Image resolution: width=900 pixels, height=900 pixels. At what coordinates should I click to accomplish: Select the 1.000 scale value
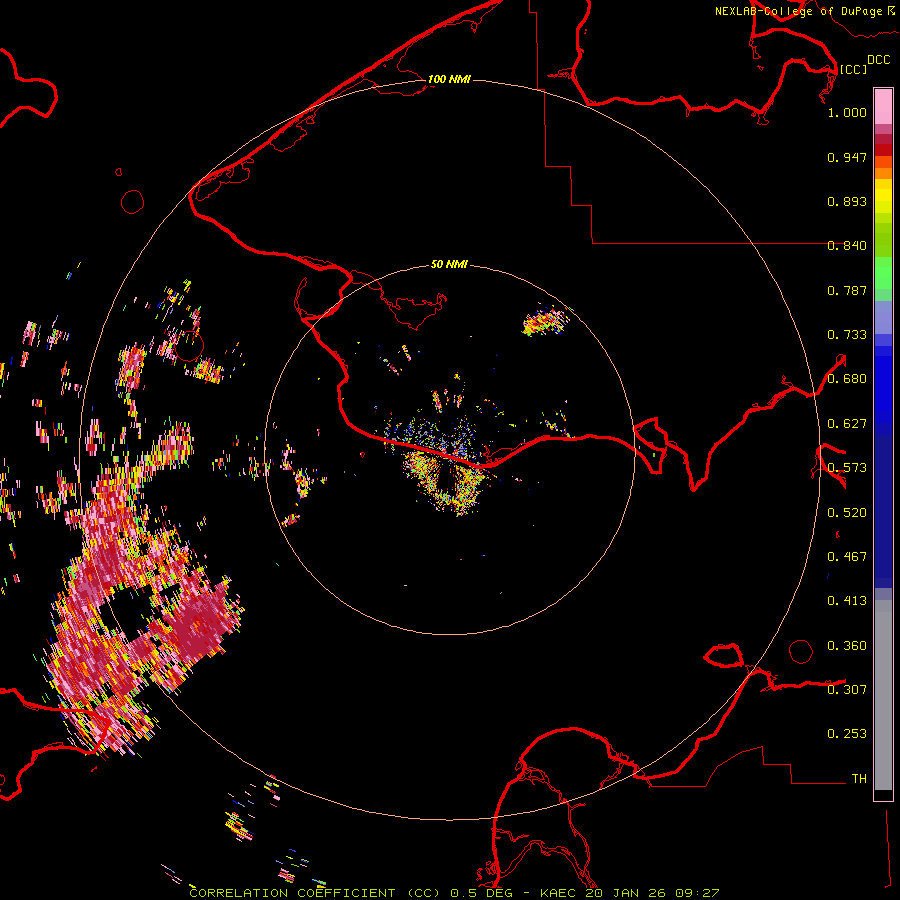tap(847, 112)
